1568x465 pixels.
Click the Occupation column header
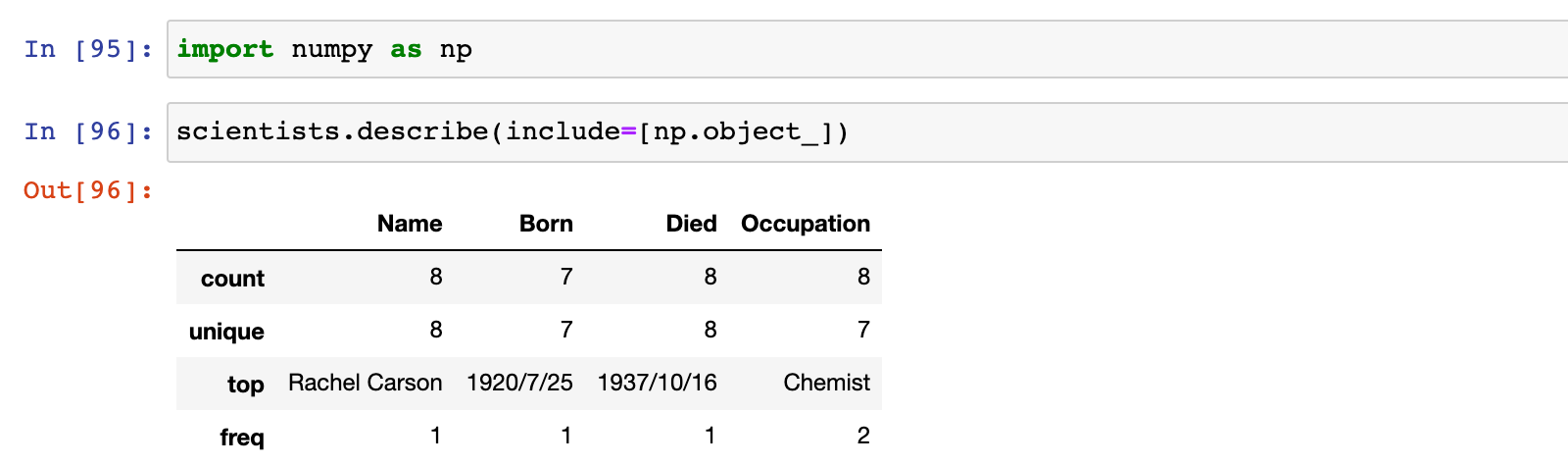click(x=806, y=224)
